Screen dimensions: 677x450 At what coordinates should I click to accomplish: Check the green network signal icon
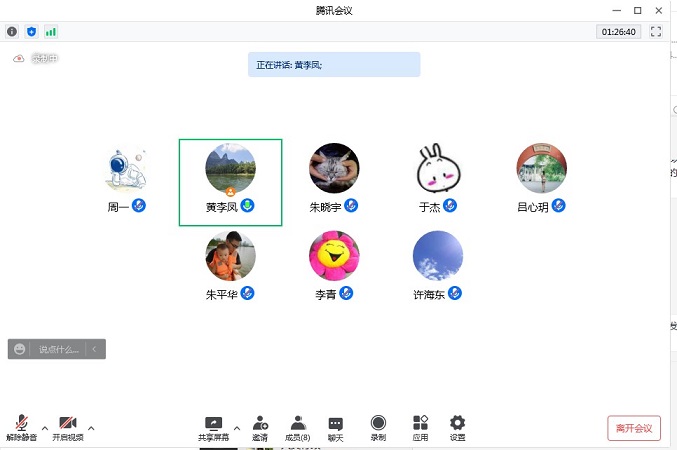50,32
